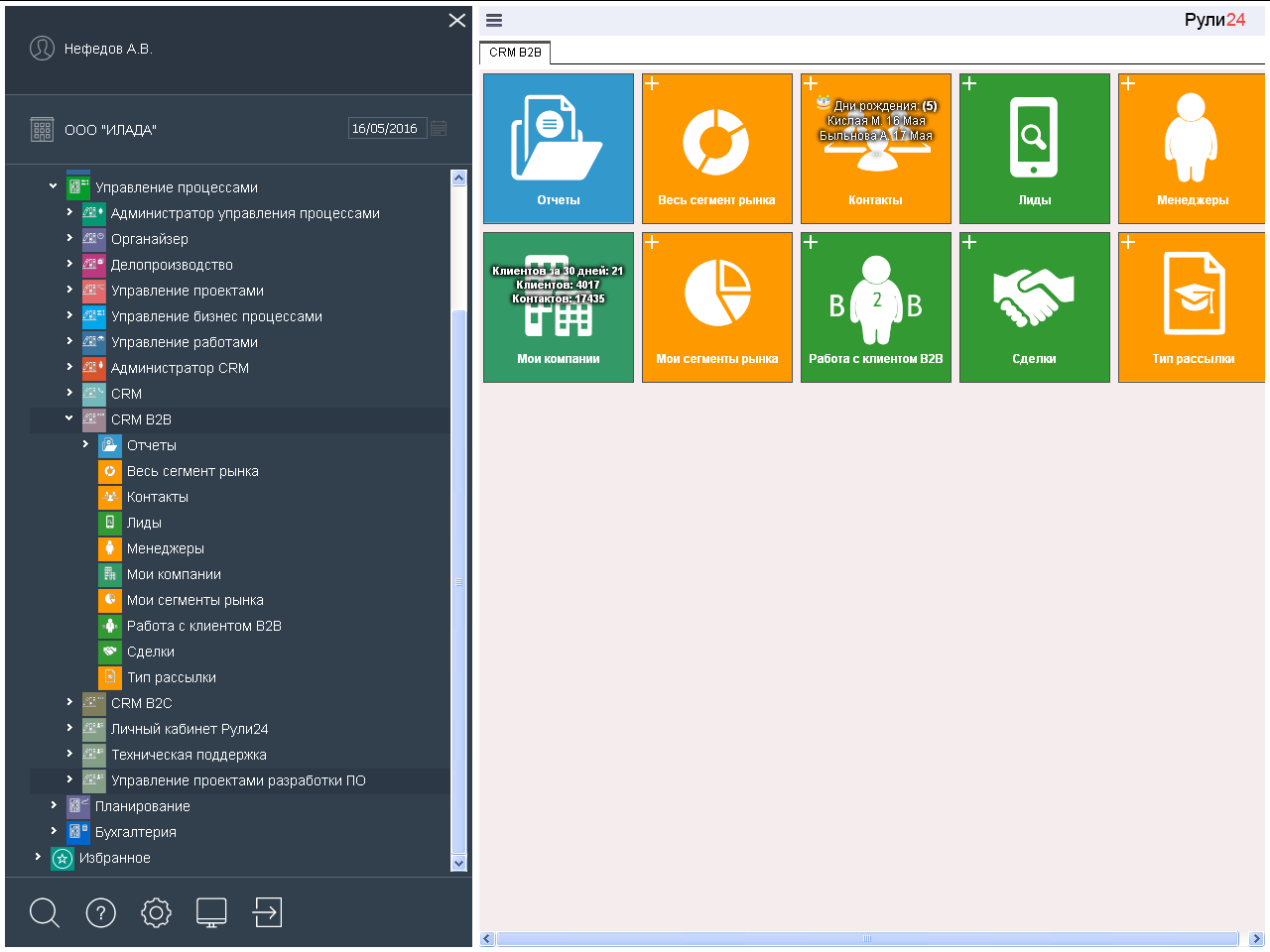Open Управление работами in the tree
Image resolution: width=1270 pixels, height=952 pixels.
coord(185,342)
